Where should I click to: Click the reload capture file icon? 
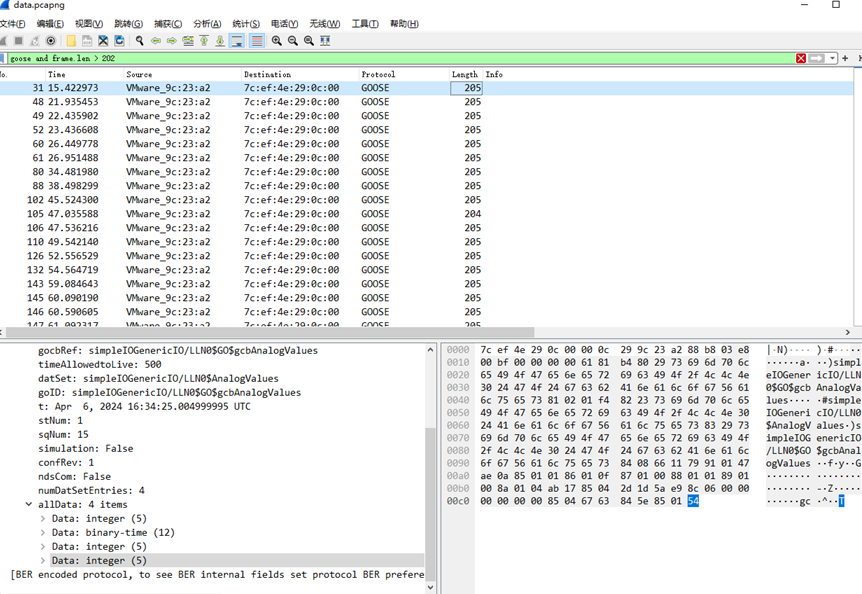pyautogui.click(x=119, y=41)
